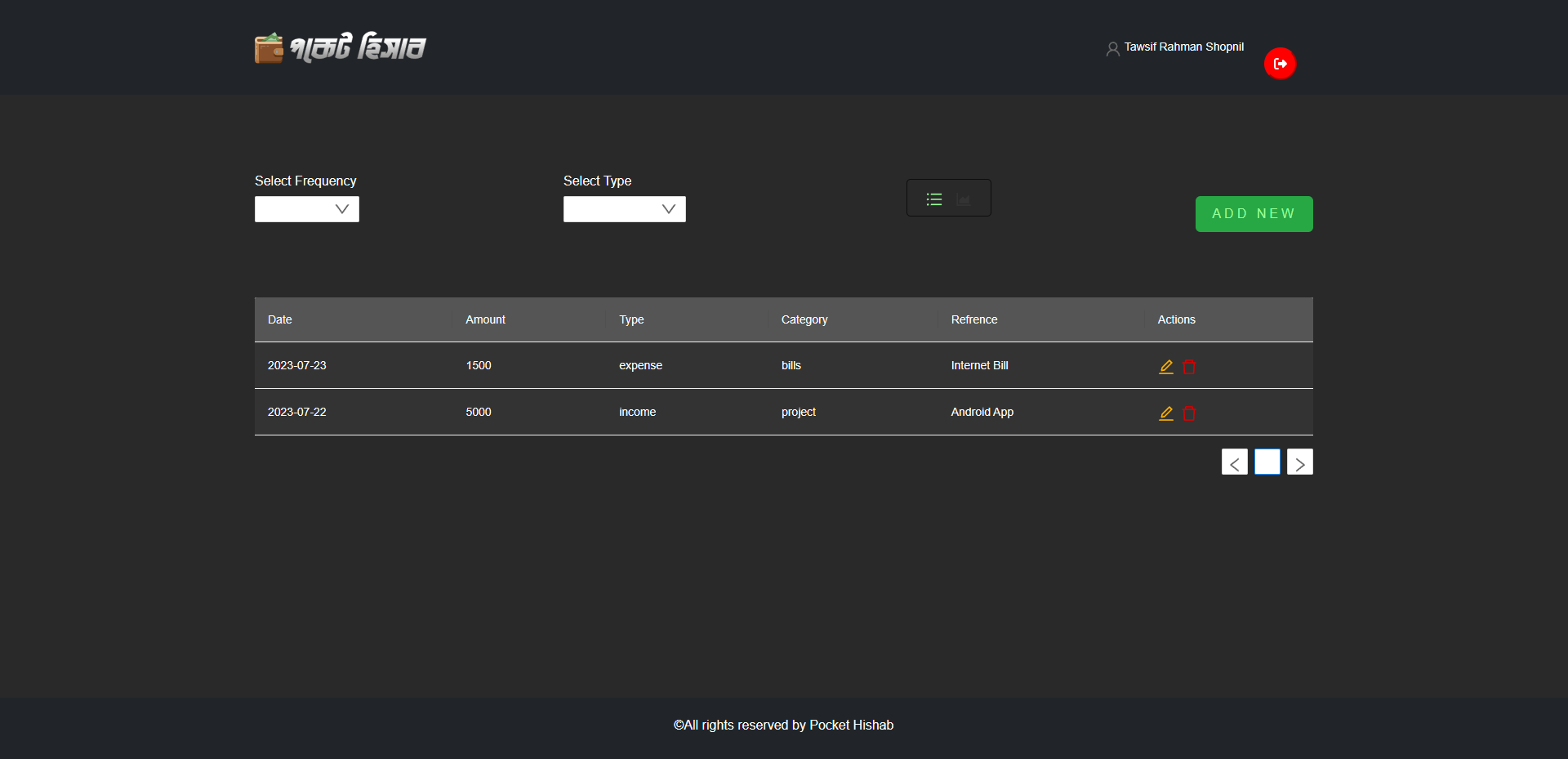Sort by the Amount column header
1568x759 pixels.
(485, 319)
